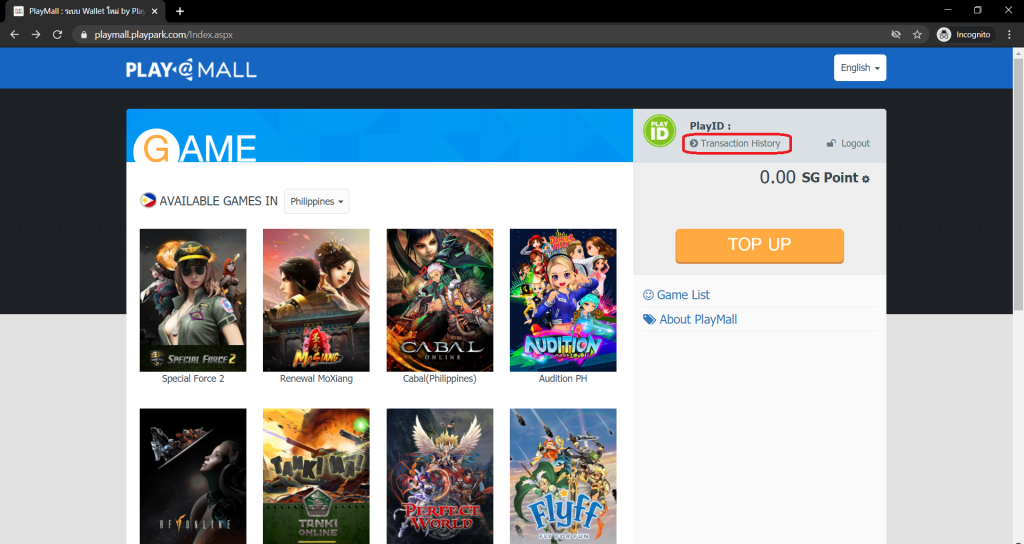Click the green PlayID badge icon

coord(659,130)
